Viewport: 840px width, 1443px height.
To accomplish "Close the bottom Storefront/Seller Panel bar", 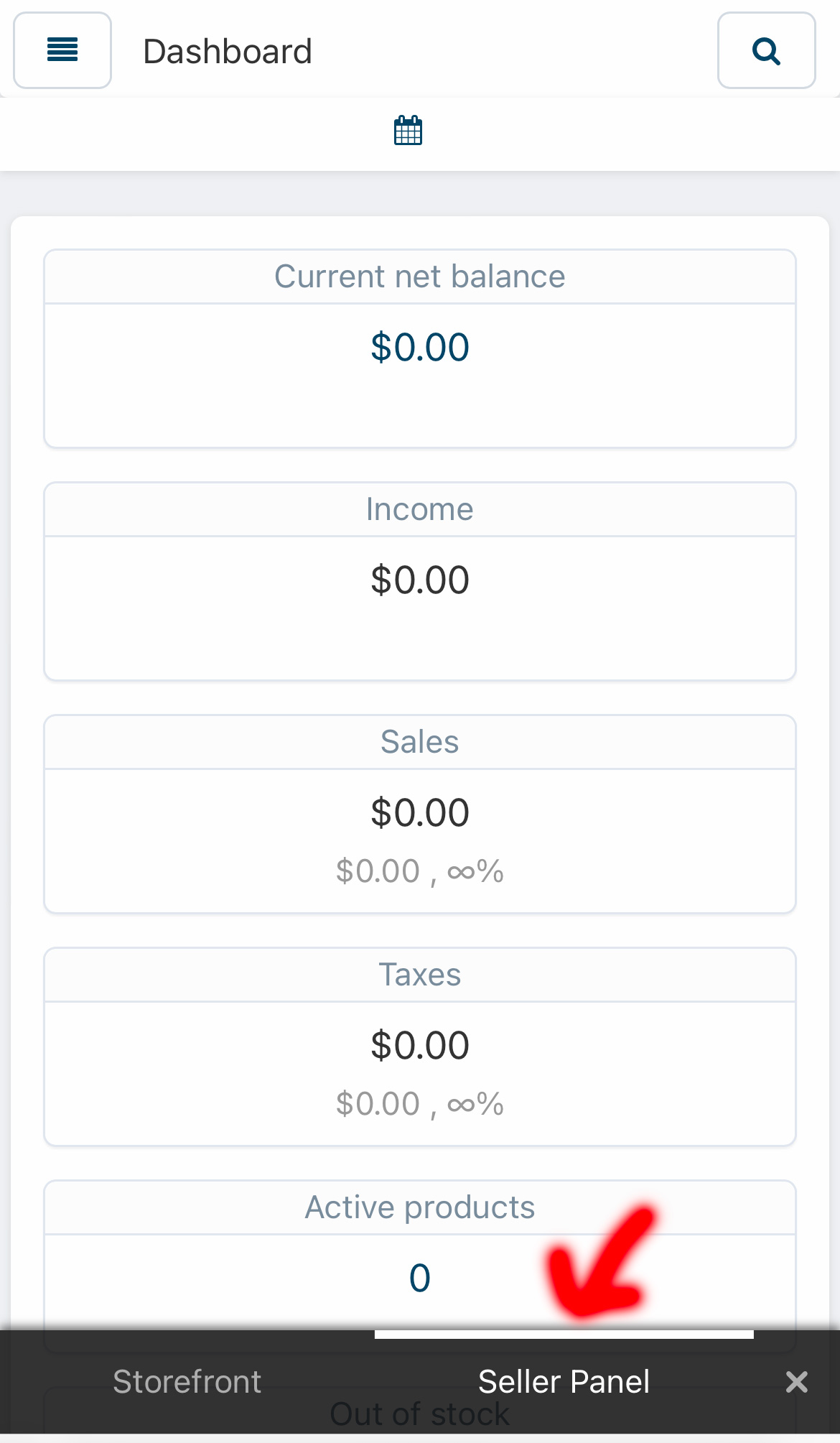I will (796, 1382).
